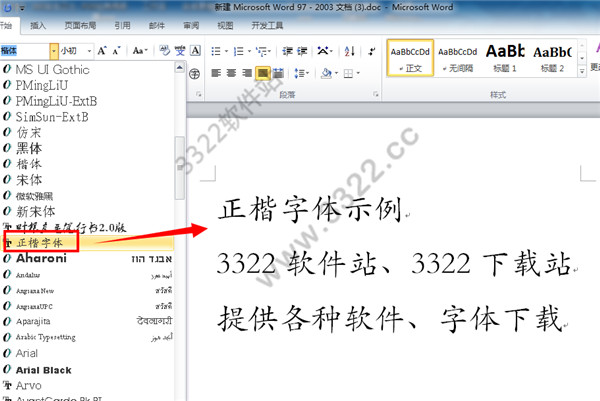Click the Grow Font icon
The width and height of the screenshot is (600, 401).
click(x=102, y=51)
